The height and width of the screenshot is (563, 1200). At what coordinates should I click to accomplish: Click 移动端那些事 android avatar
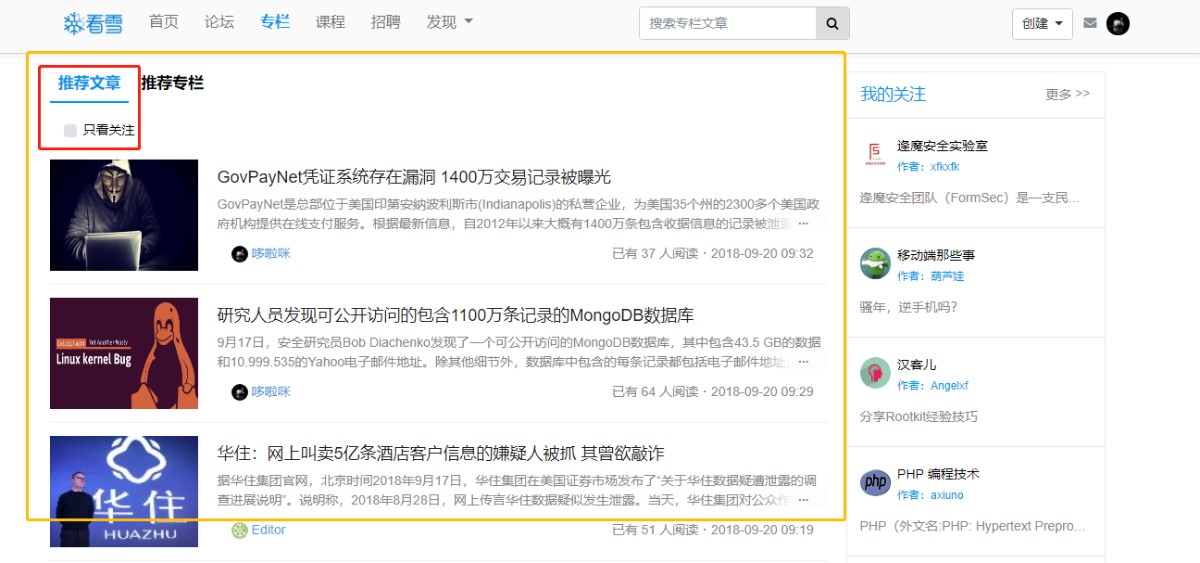pos(875,264)
